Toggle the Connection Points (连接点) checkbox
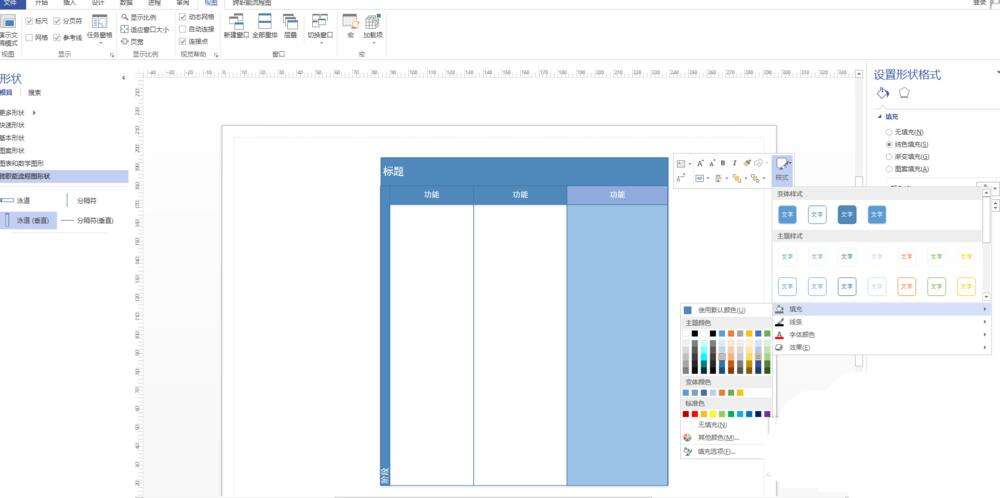1000x498 pixels. (x=182, y=41)
